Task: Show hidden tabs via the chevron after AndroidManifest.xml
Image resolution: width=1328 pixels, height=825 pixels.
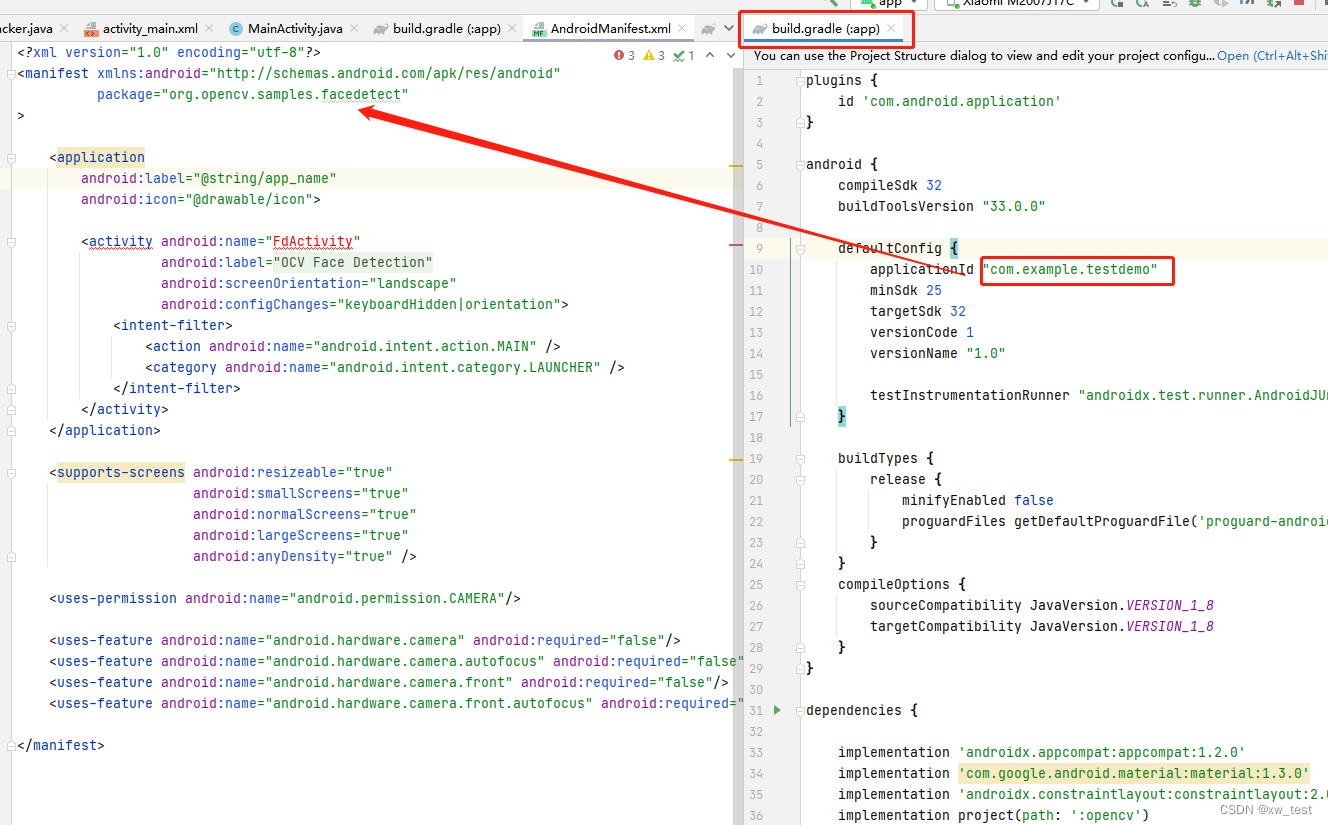Action: [731, 29]
